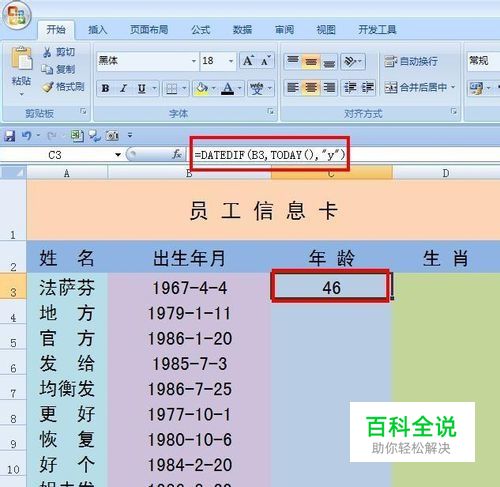Screen dimensions: 500x487
Task: Click the Paste clipboard icon
Action: (x=22, y=59)
